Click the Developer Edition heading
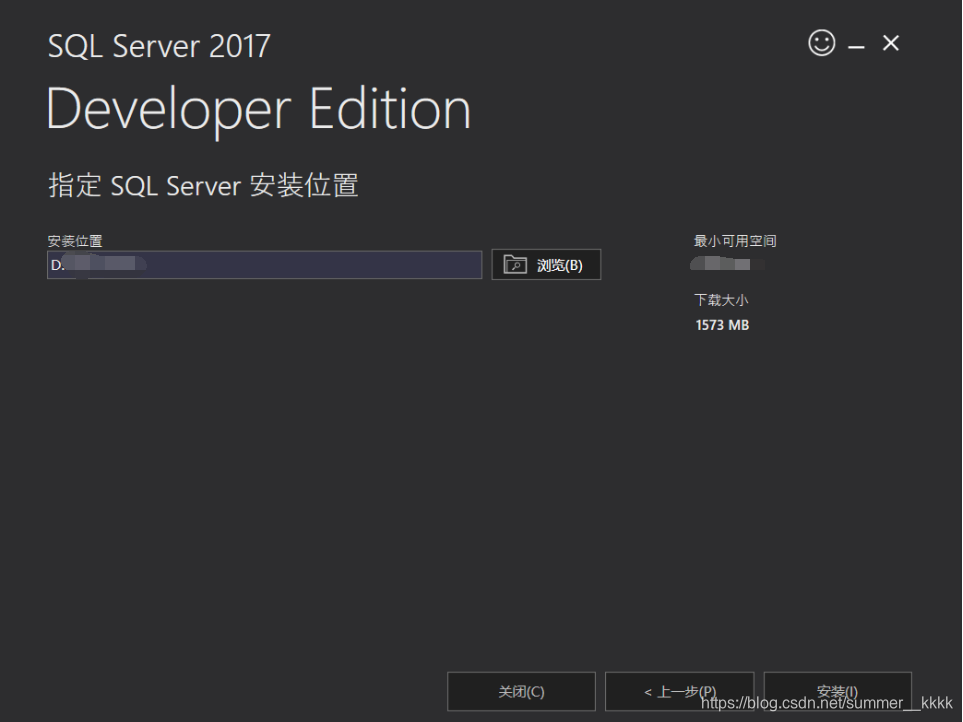963x722 pixels. 257,109
